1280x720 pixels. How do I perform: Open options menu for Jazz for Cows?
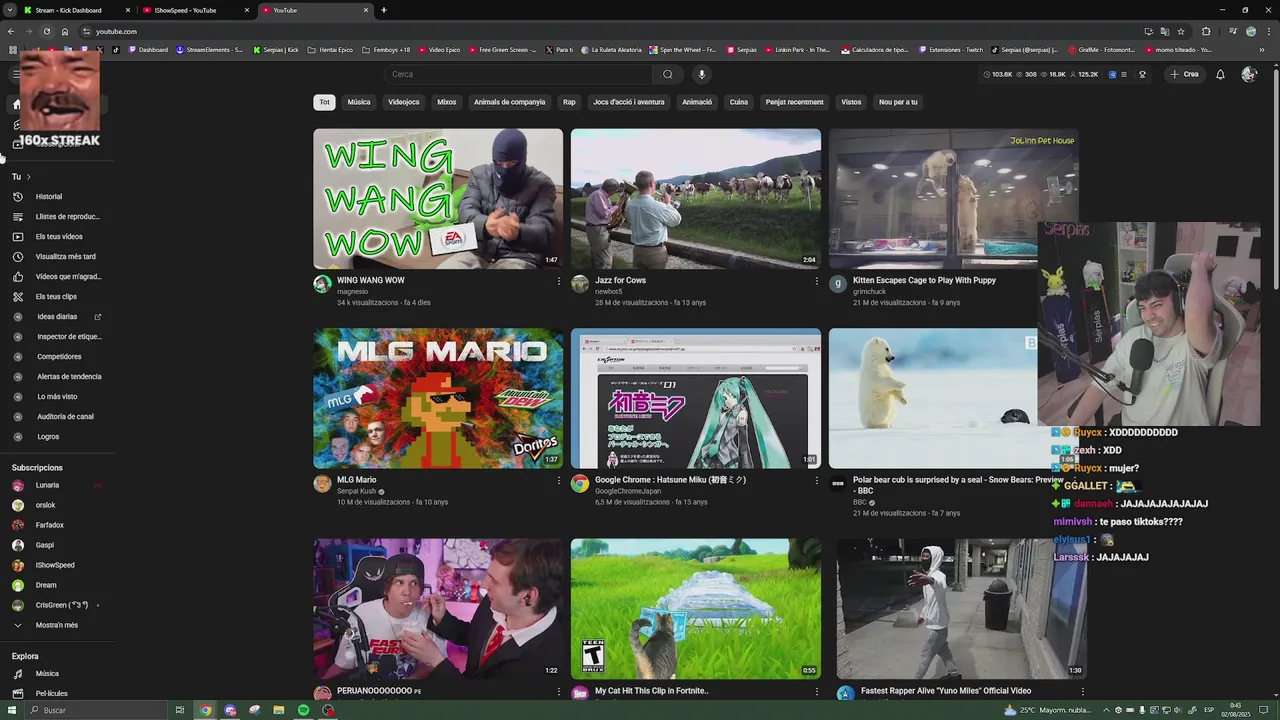pyautogui.click(x=816, y=281)
